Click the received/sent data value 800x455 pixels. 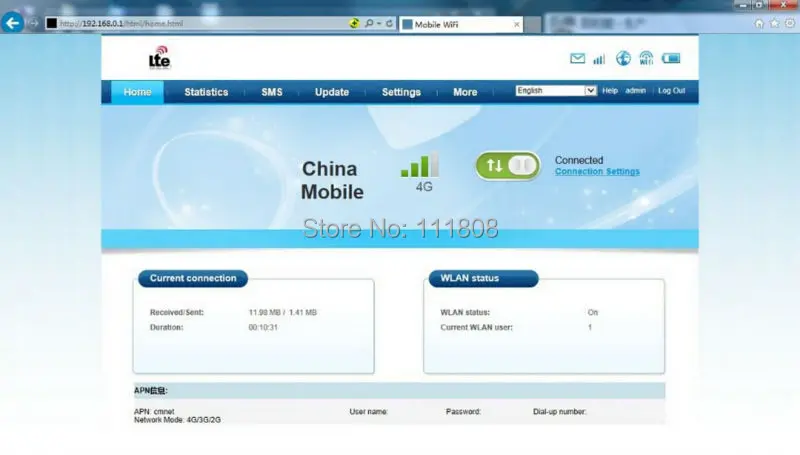click(283, 313)
